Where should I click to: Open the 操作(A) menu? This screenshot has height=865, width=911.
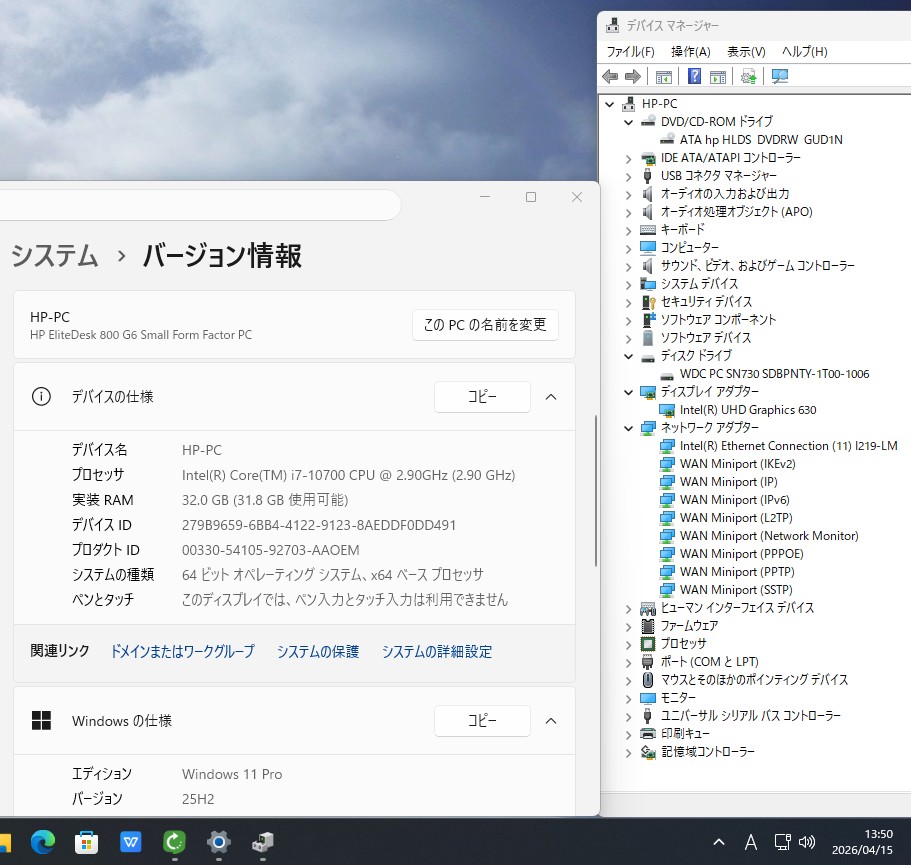tap(690, 52)
